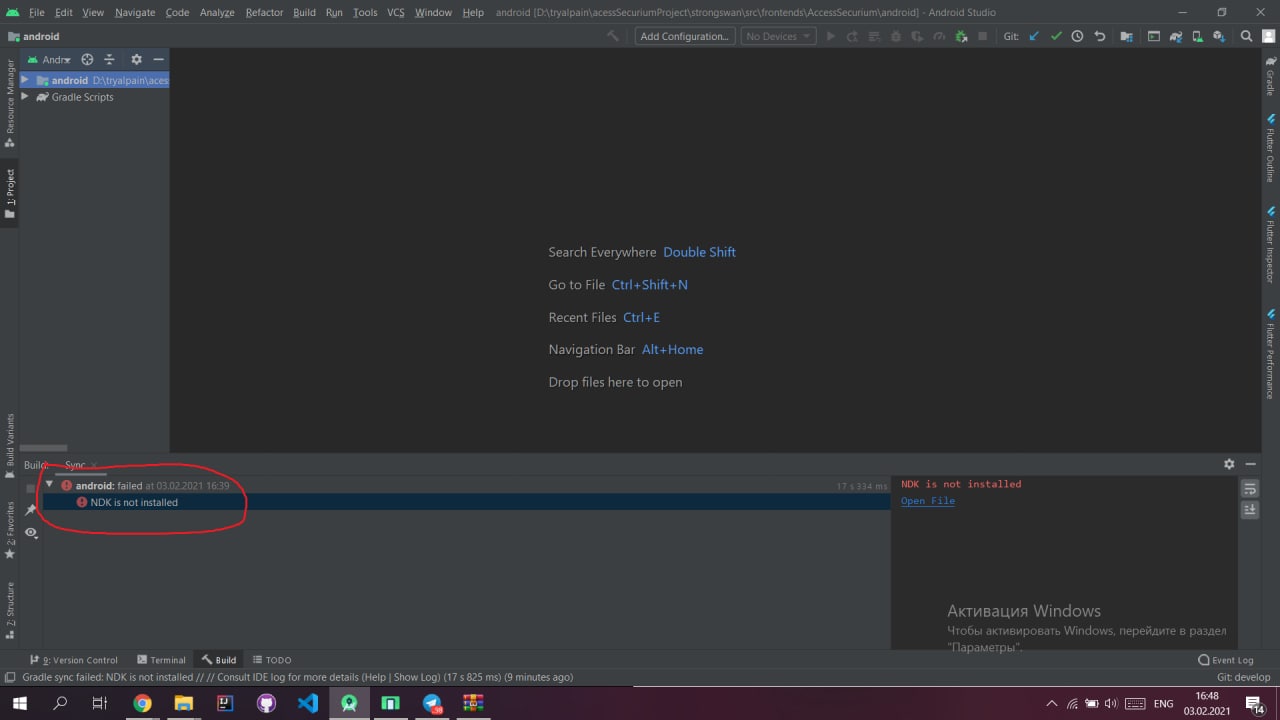Image resolution: width=1280 pixels, height=720 pixels.
Task: Open the TODO tool window
Action: [x=272, y=660]
